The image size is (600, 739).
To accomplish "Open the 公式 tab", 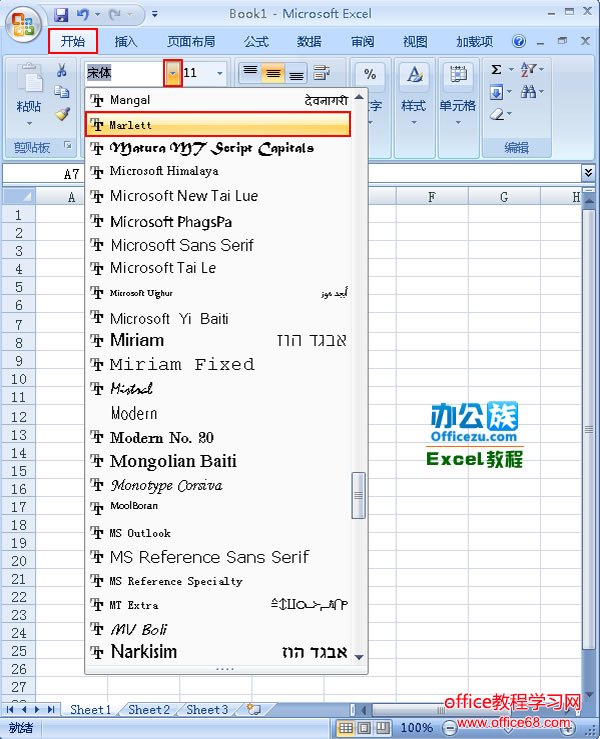I will coord(256,41).
